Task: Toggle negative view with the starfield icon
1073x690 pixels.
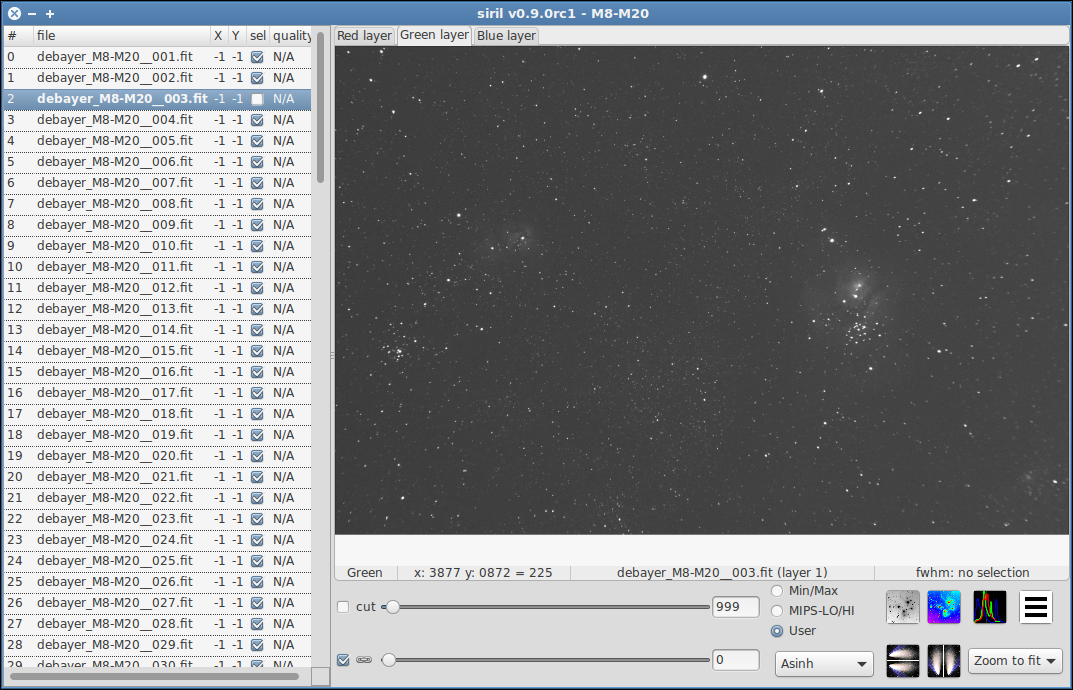Action: click(903, 607)
